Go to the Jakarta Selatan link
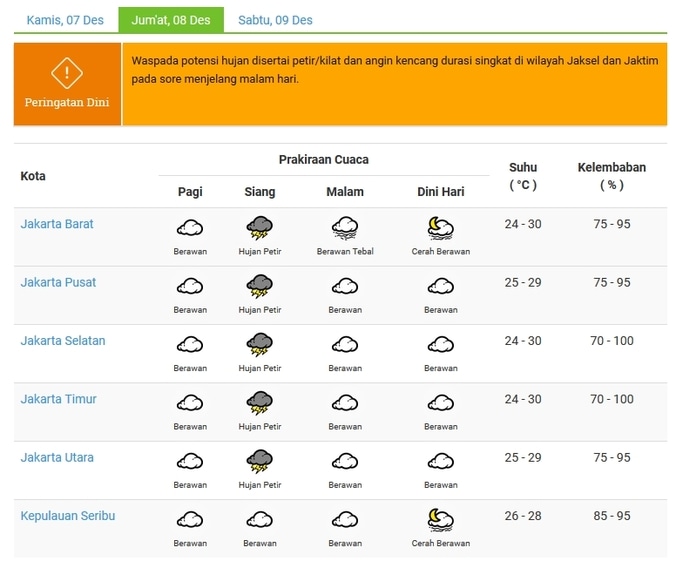This screenshot has height=561, width=676. tap(62, 340)
